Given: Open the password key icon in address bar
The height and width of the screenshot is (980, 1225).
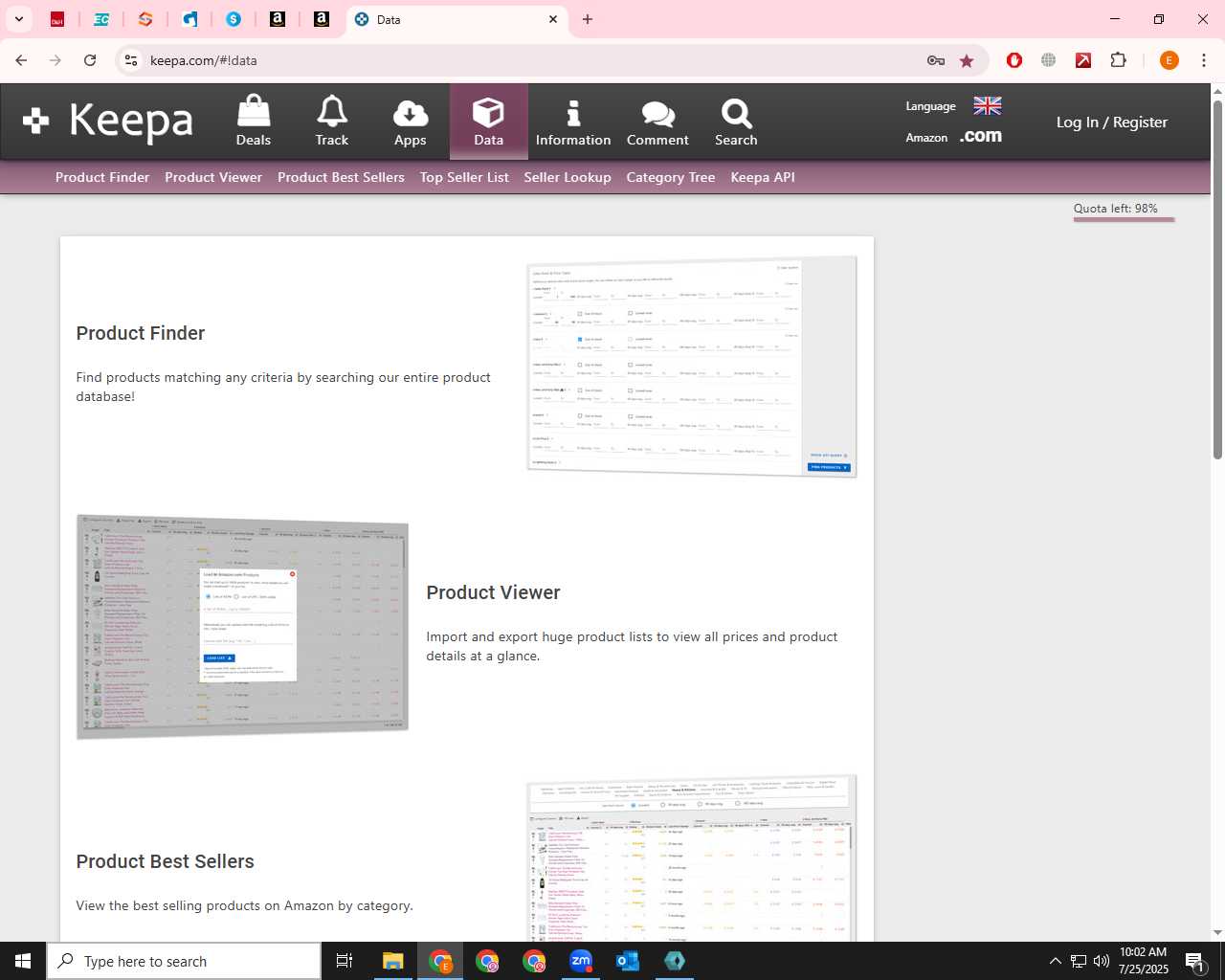Looking at the screenshot, I should pyautogui.click(x=936, y=60).
